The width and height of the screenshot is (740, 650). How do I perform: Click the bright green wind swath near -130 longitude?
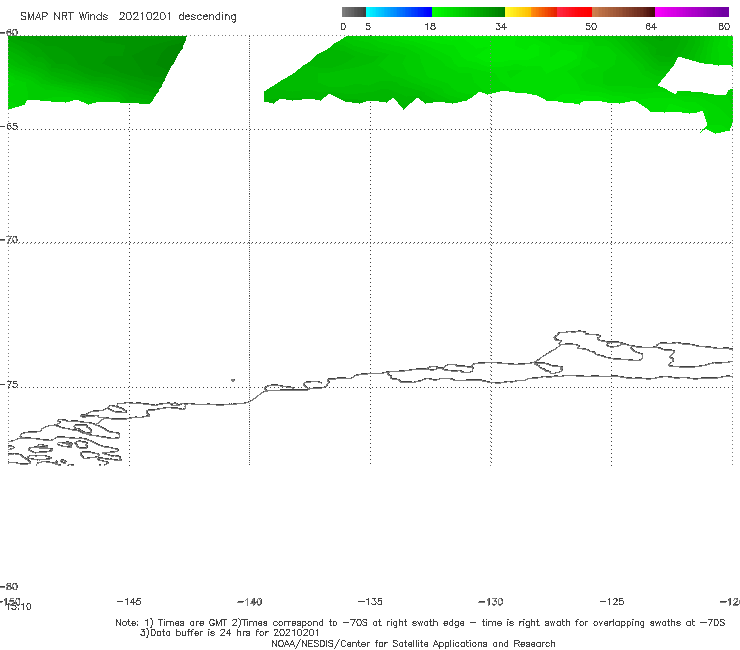[491, 64]
